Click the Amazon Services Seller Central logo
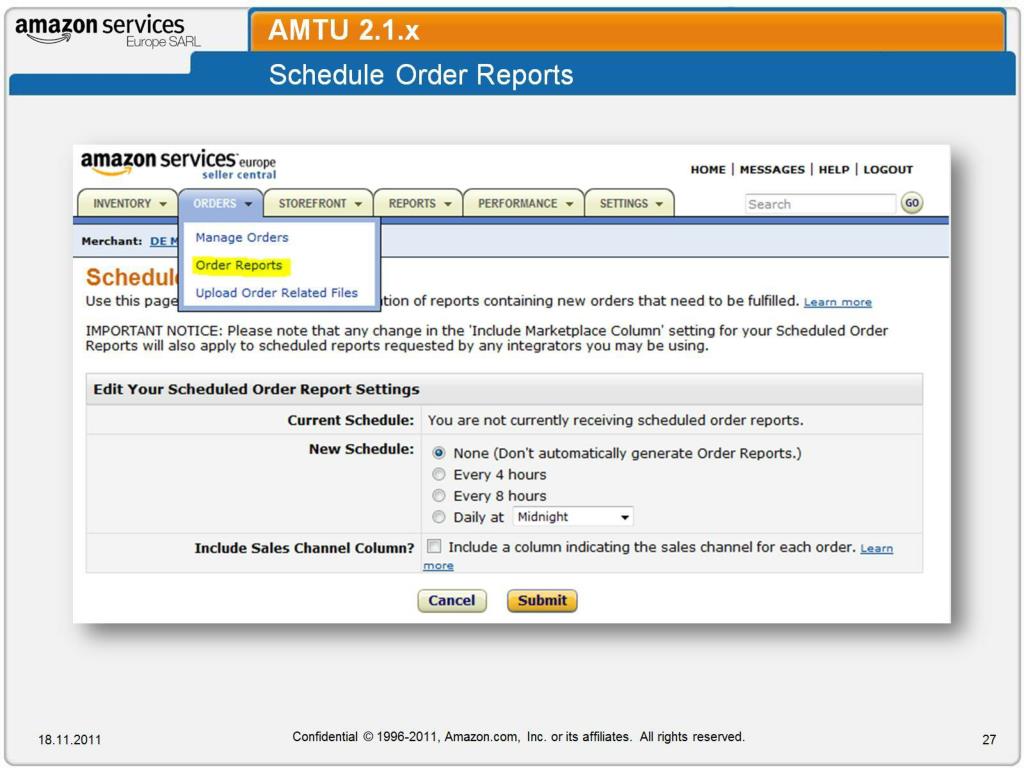 pyautogui.click(x=178, y=165)
